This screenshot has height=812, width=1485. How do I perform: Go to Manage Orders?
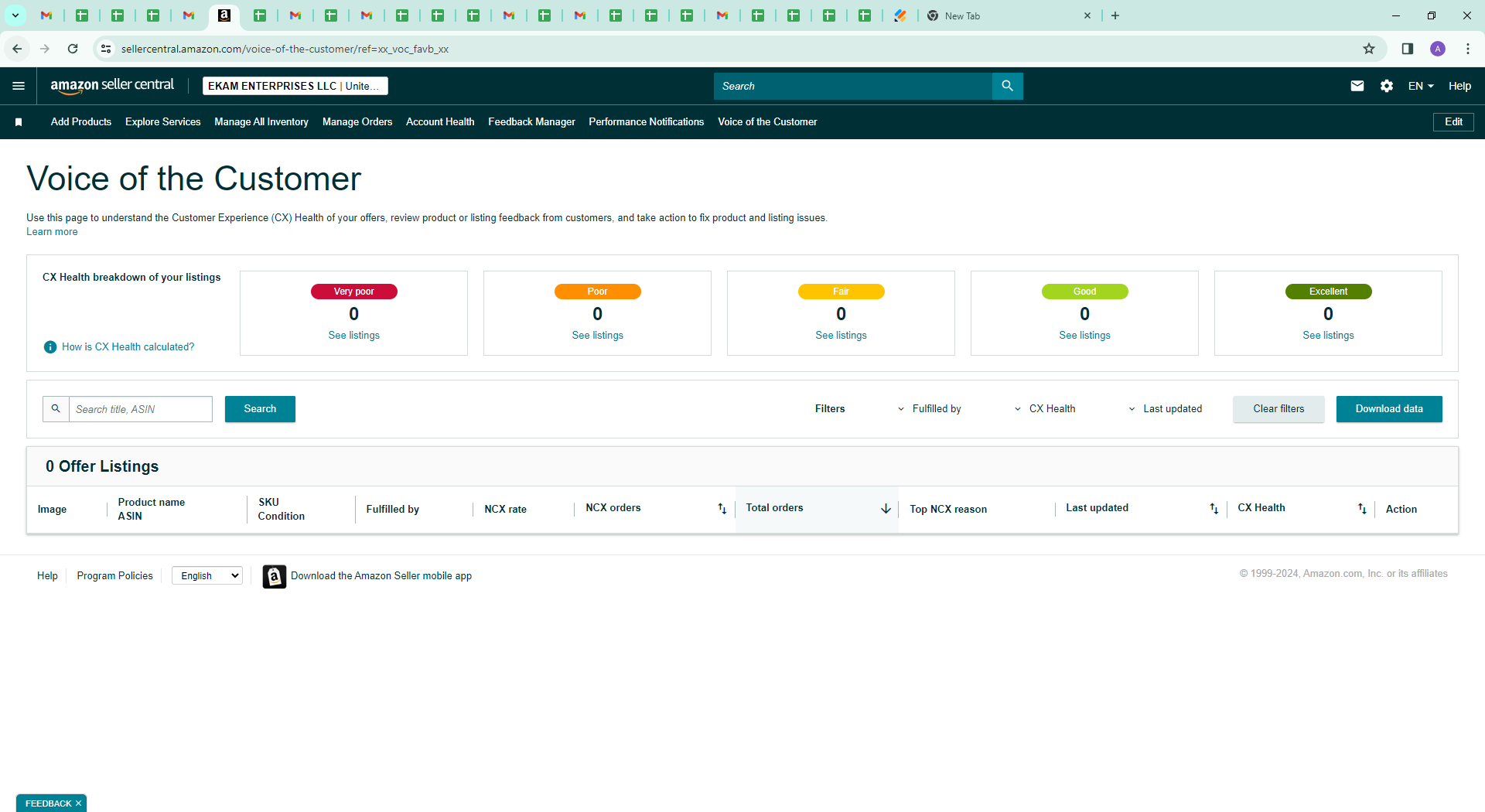(x=357, y=122)
